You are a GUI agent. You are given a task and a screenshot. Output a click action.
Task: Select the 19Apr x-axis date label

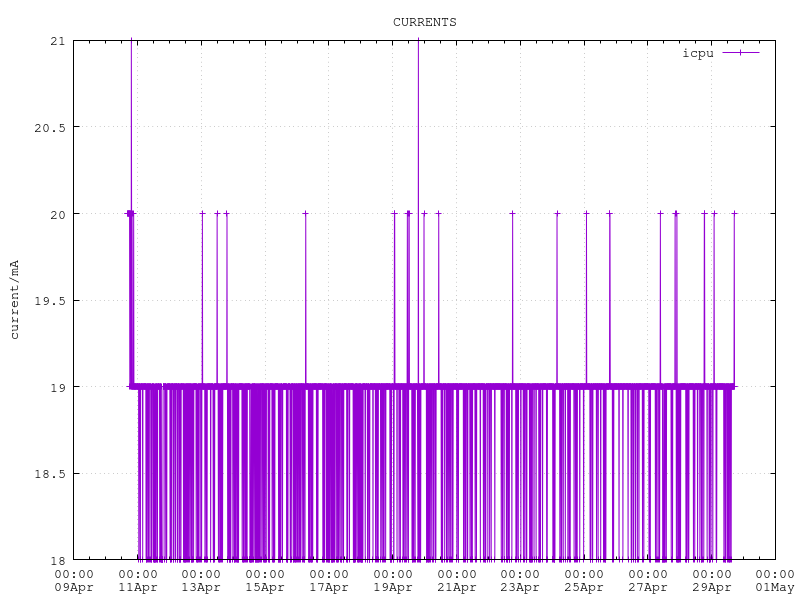[x=393, y=588]
